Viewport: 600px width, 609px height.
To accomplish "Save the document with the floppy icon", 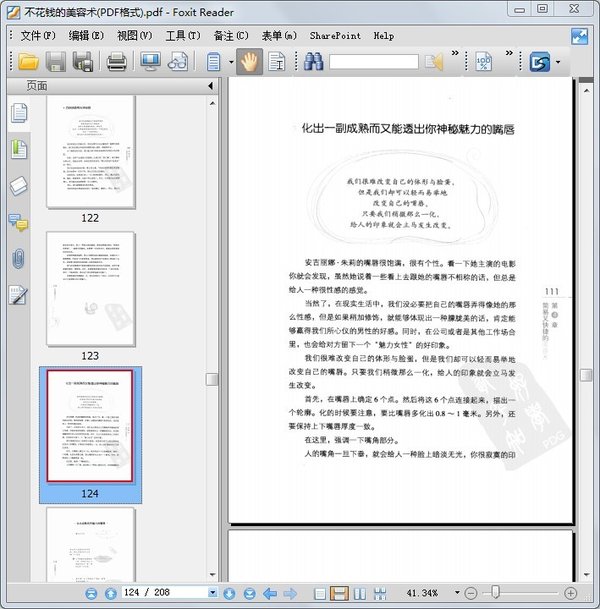I will 56,61.
